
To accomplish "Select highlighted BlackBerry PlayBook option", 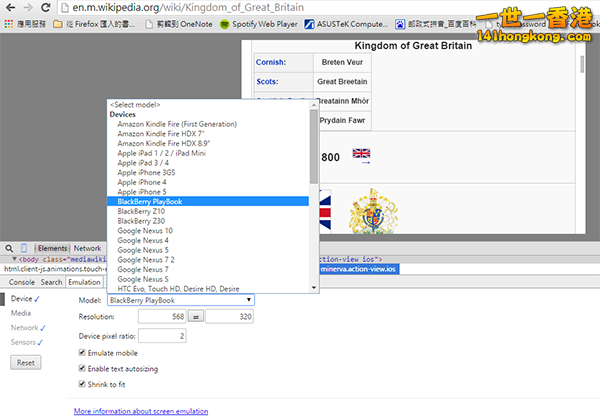I will click(208, 201).
